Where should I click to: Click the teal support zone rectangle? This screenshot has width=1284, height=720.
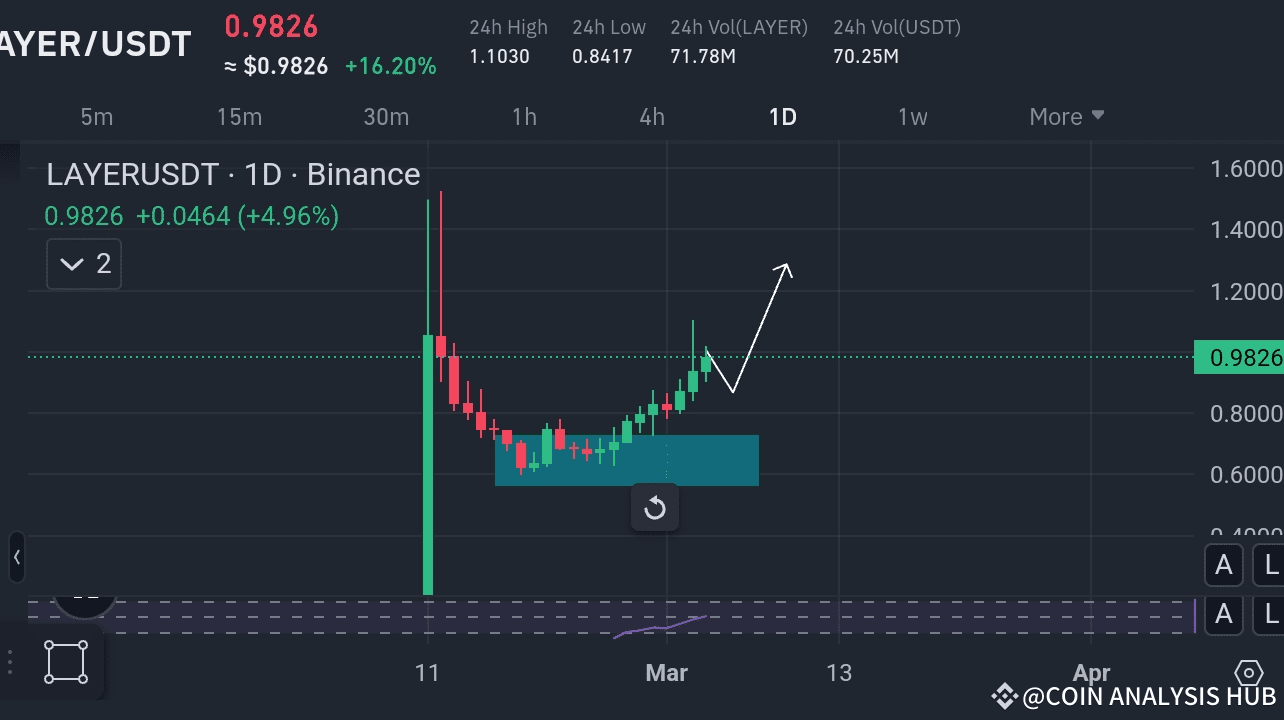tap(627, 460)
